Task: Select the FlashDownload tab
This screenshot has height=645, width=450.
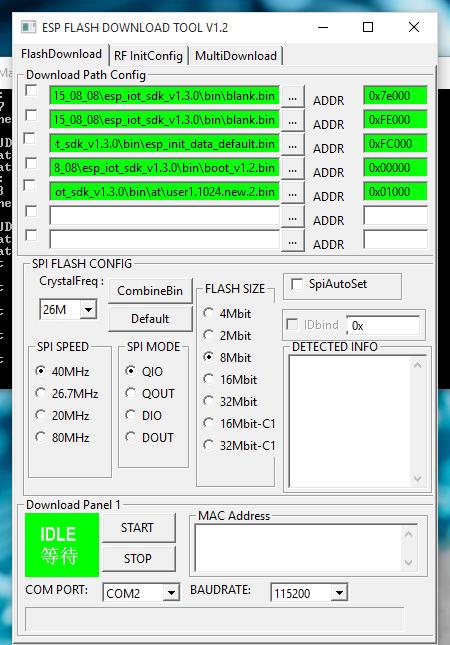Action: coord(62,54)
